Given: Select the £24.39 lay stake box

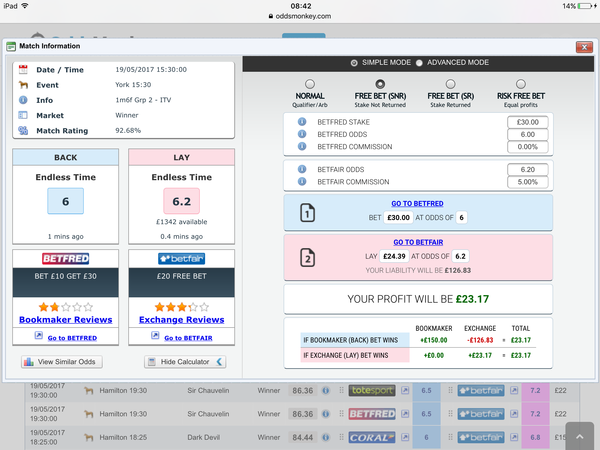Looking at the screenshot, I should 394,256.
